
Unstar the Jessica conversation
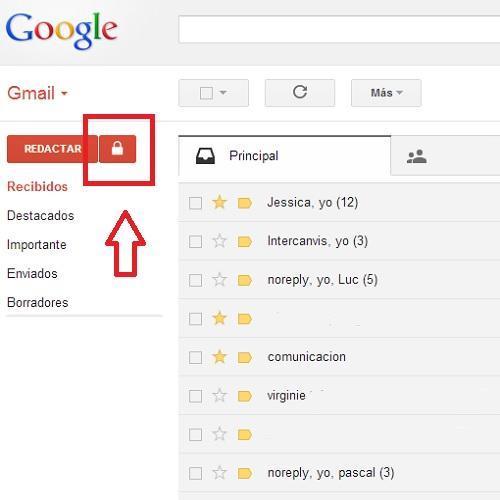tap(219, 202)
